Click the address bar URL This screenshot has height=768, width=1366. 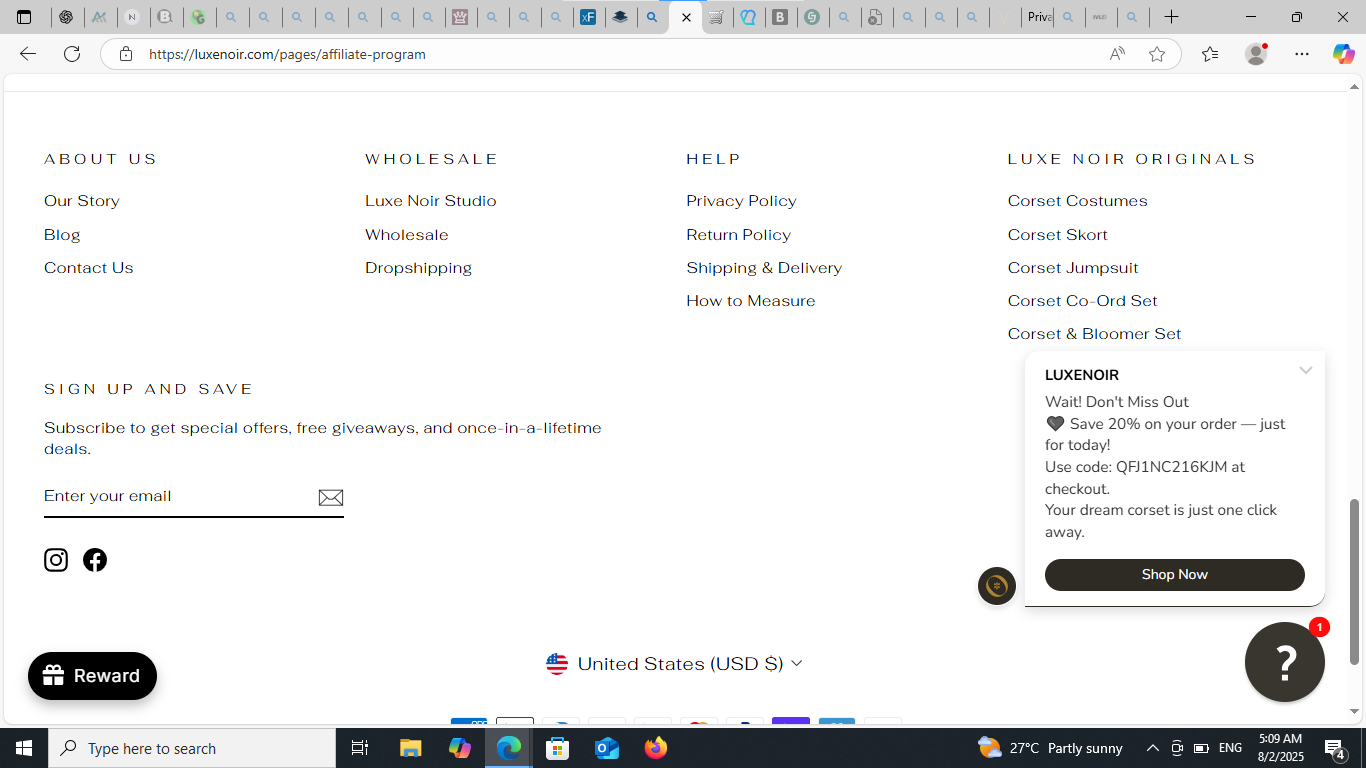pos(288,54)
